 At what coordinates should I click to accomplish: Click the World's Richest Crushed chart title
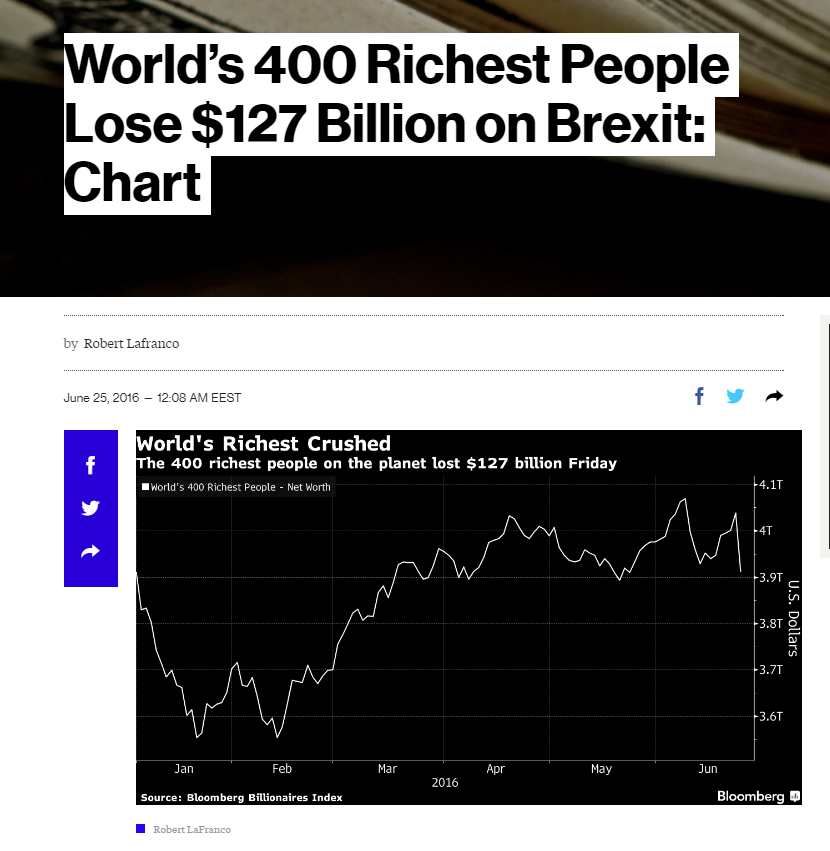point(263,443)
